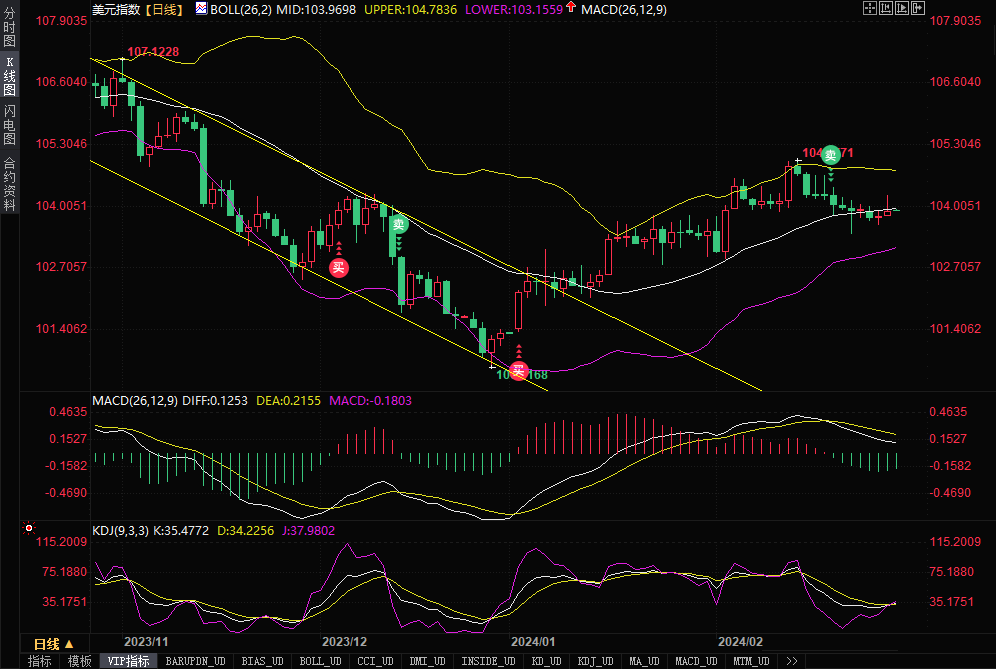This screenshot has height=669, width=996.
Task: Click the MACD(26,12,9) indicator panel label
Action: (134, 400)
